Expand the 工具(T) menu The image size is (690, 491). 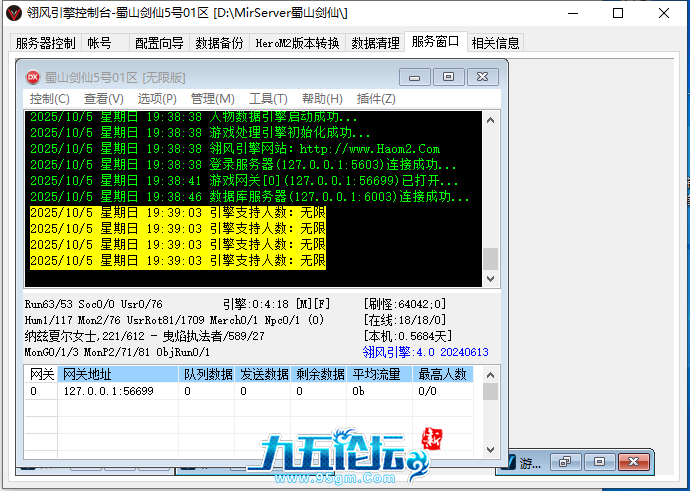267,99
